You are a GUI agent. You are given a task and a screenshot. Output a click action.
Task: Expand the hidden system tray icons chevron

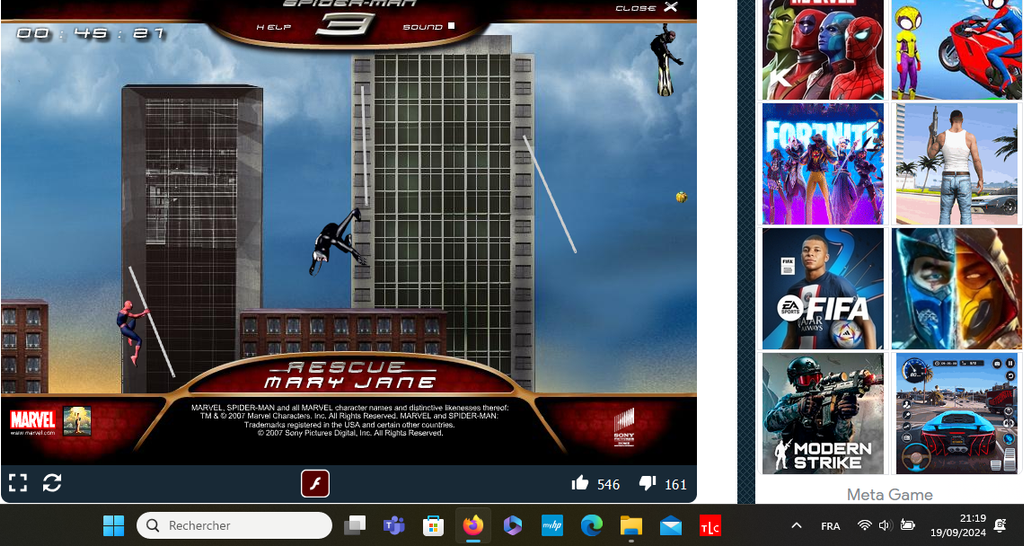[796, 525]
